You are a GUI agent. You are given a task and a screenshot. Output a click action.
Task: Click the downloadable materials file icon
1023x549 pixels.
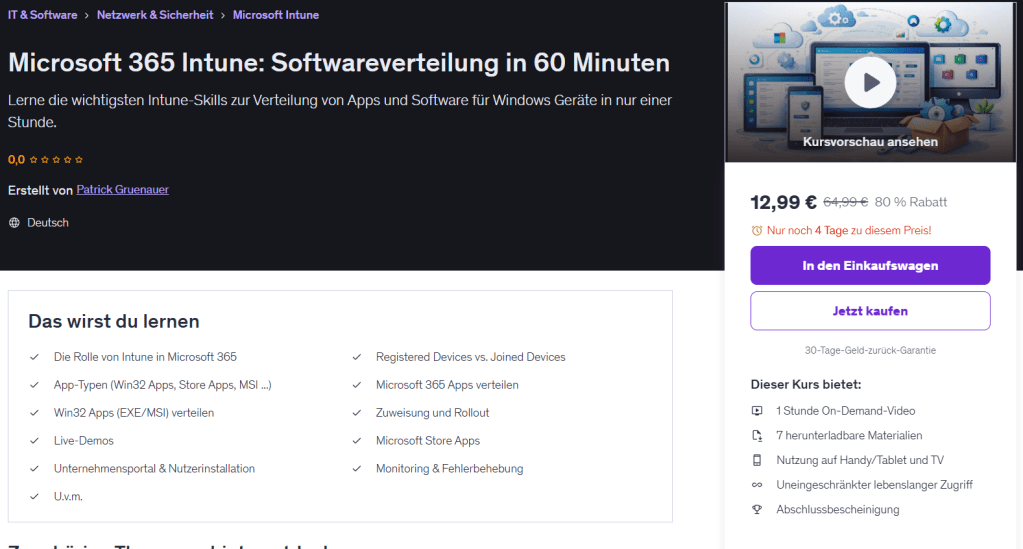757,436
